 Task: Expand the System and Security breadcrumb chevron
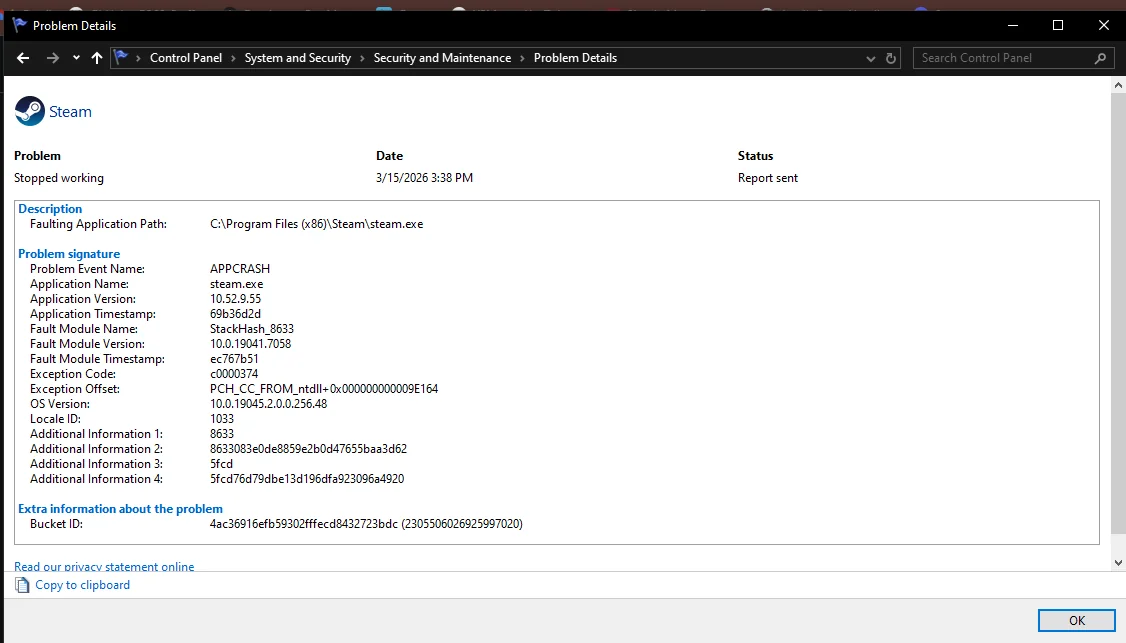pyautogui.click(x=360, y=58)
